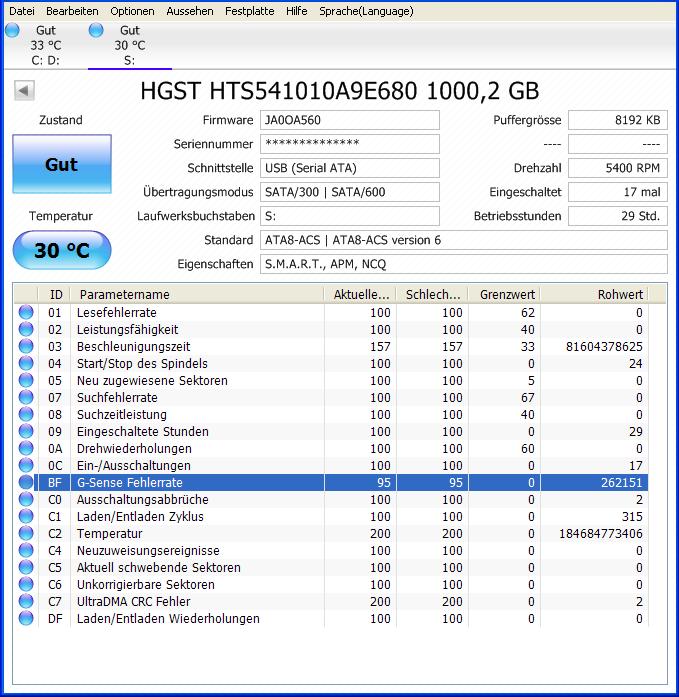
Task: Click status orb of Laden/Entladen Zyklus row
Action: [26, 516]
